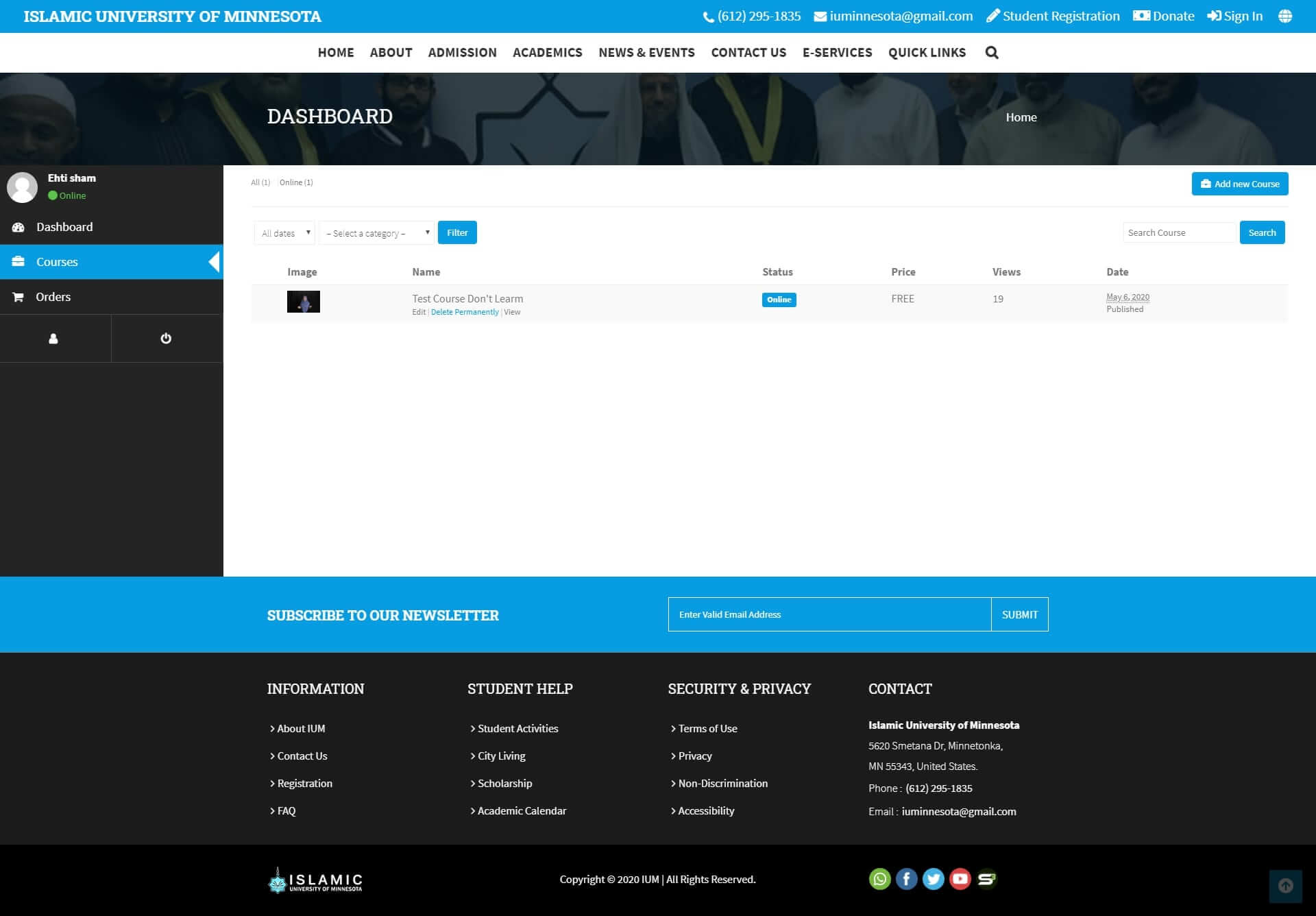The image size is (1316, 916).
Task: Open the E-SERVICES menu
Action: (x=837, y=53)
